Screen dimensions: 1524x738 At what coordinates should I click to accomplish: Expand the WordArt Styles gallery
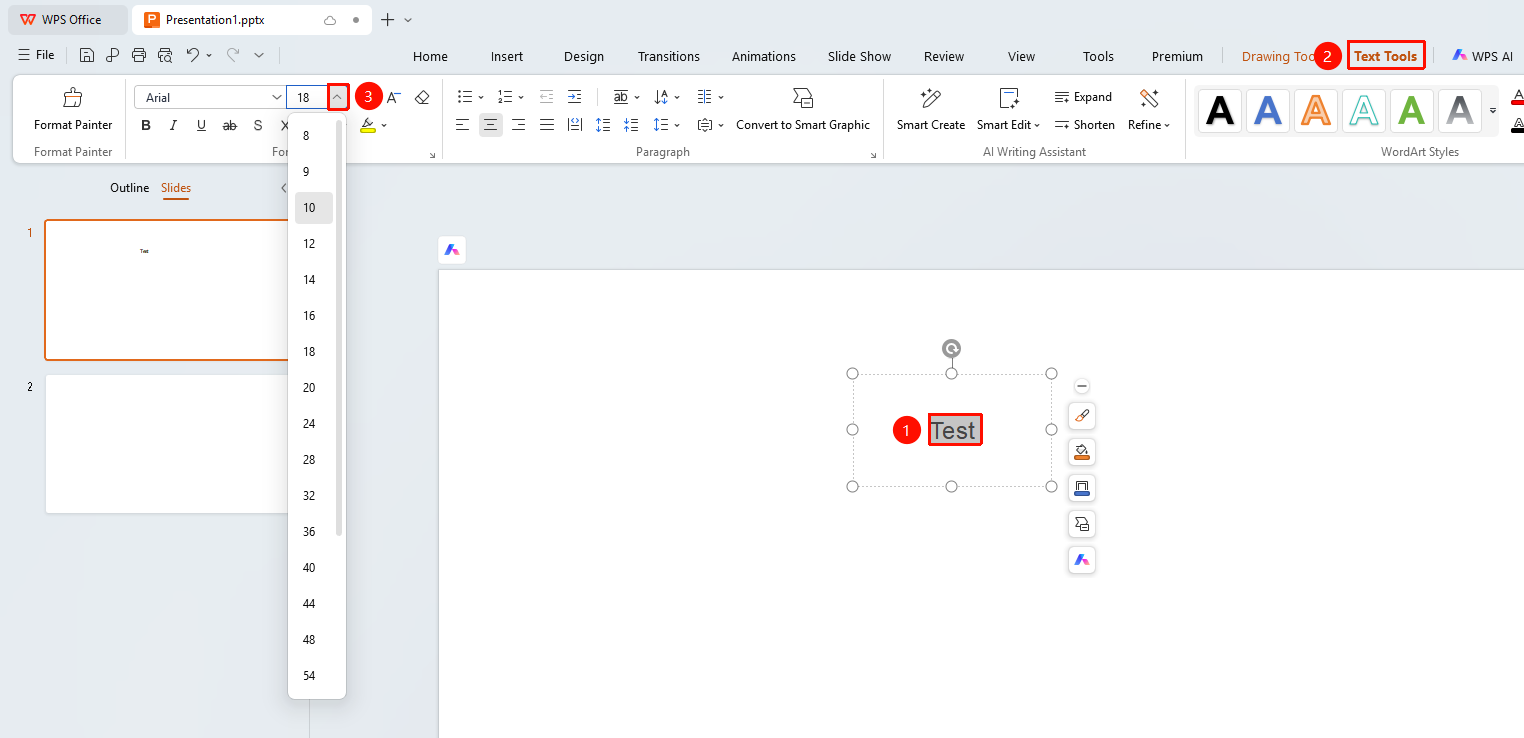point(1493,110)
